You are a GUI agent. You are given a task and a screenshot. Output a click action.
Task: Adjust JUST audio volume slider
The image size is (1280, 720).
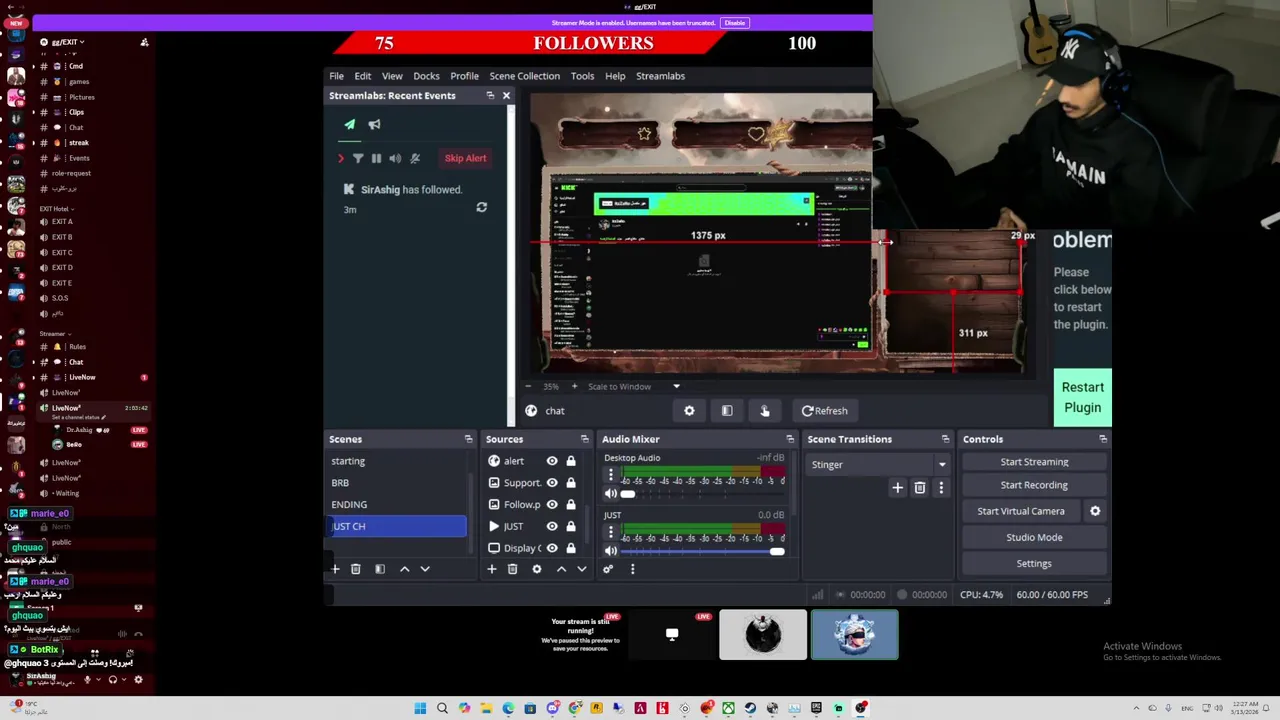coord(704,551)
